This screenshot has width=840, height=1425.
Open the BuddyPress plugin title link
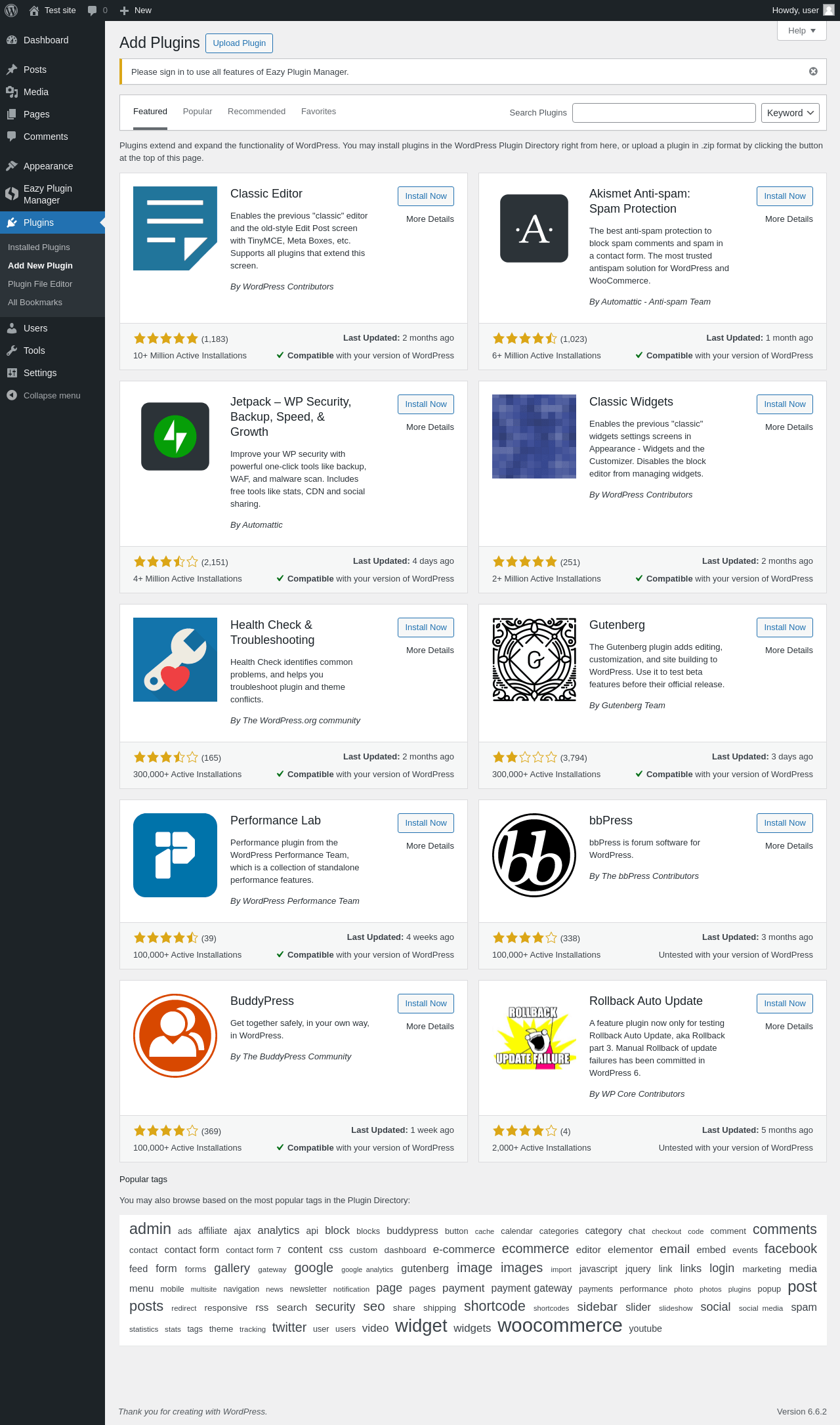pos(262,1001)
